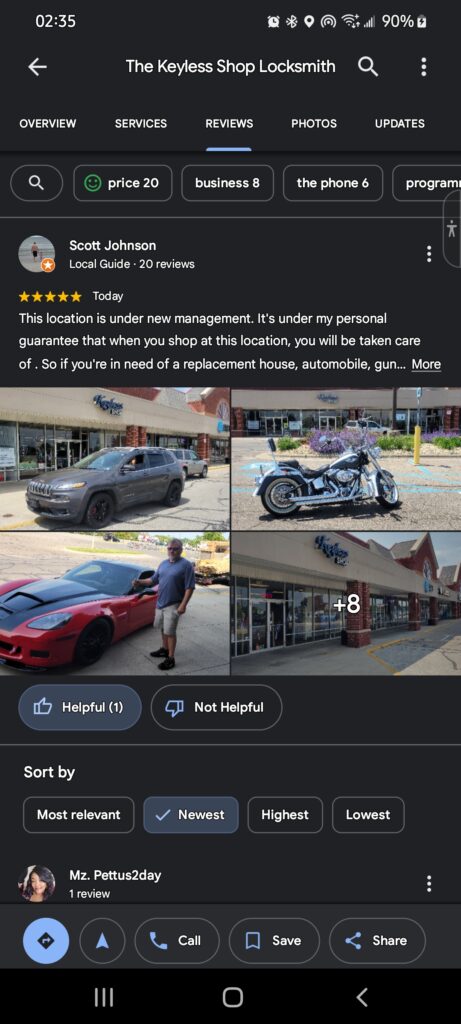The width and height of the screenshot is (461, 1024).
Task: Switch to the Photos tab
Action: click(x=314, y=123)
